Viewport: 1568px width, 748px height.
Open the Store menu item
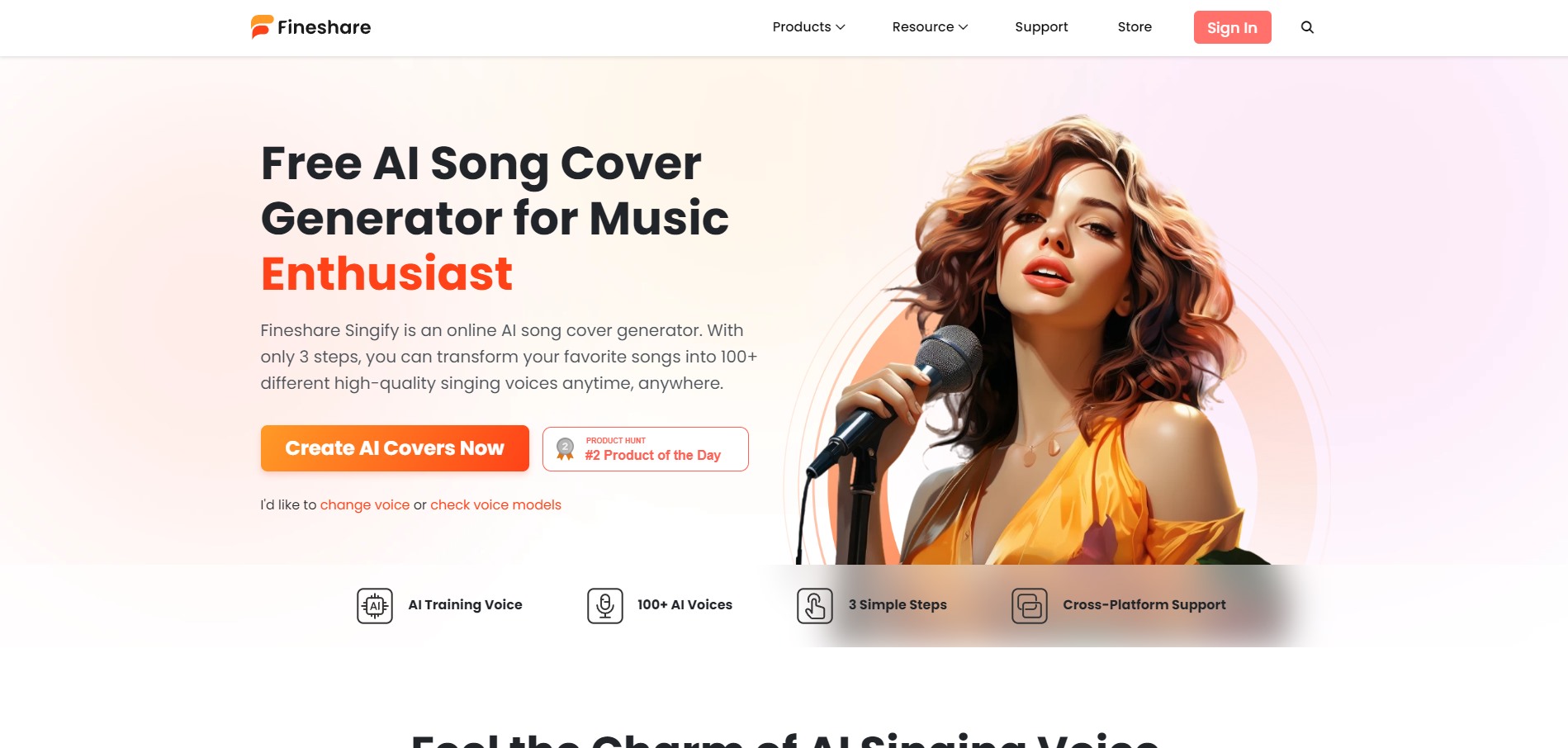point(1135,27)
